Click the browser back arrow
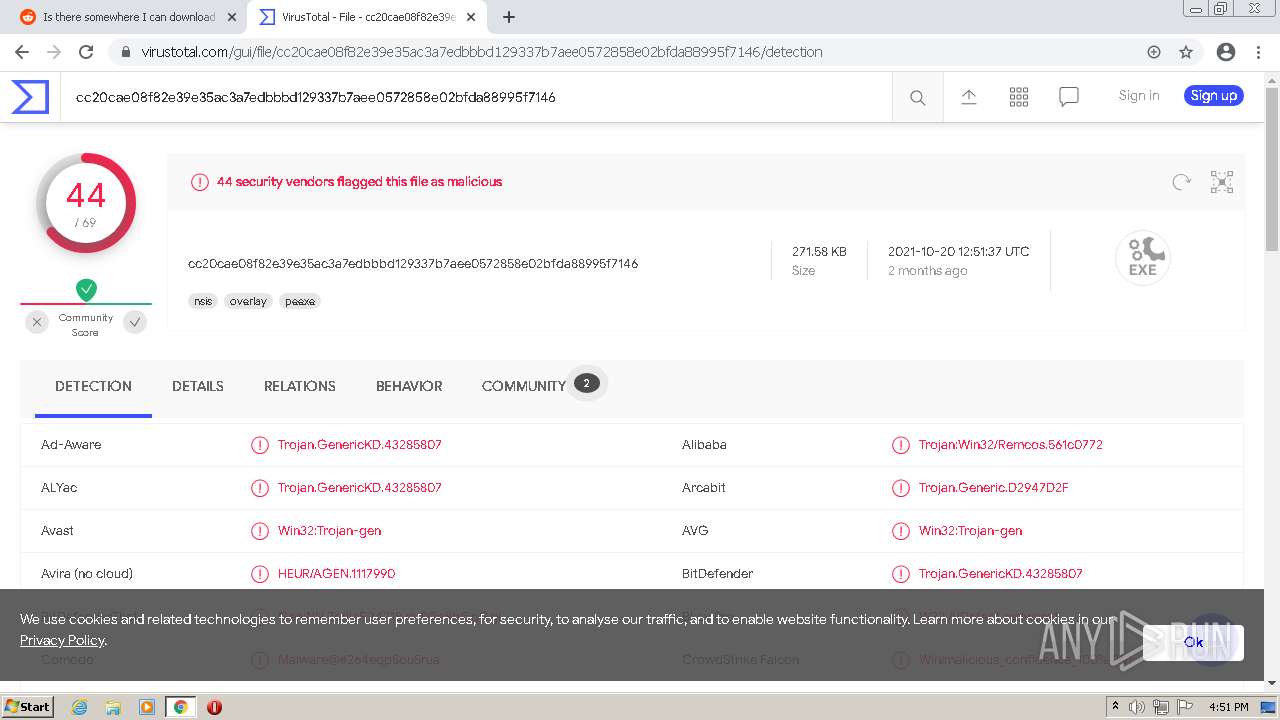Screen dimensions: 1280x720 [22, 52]
